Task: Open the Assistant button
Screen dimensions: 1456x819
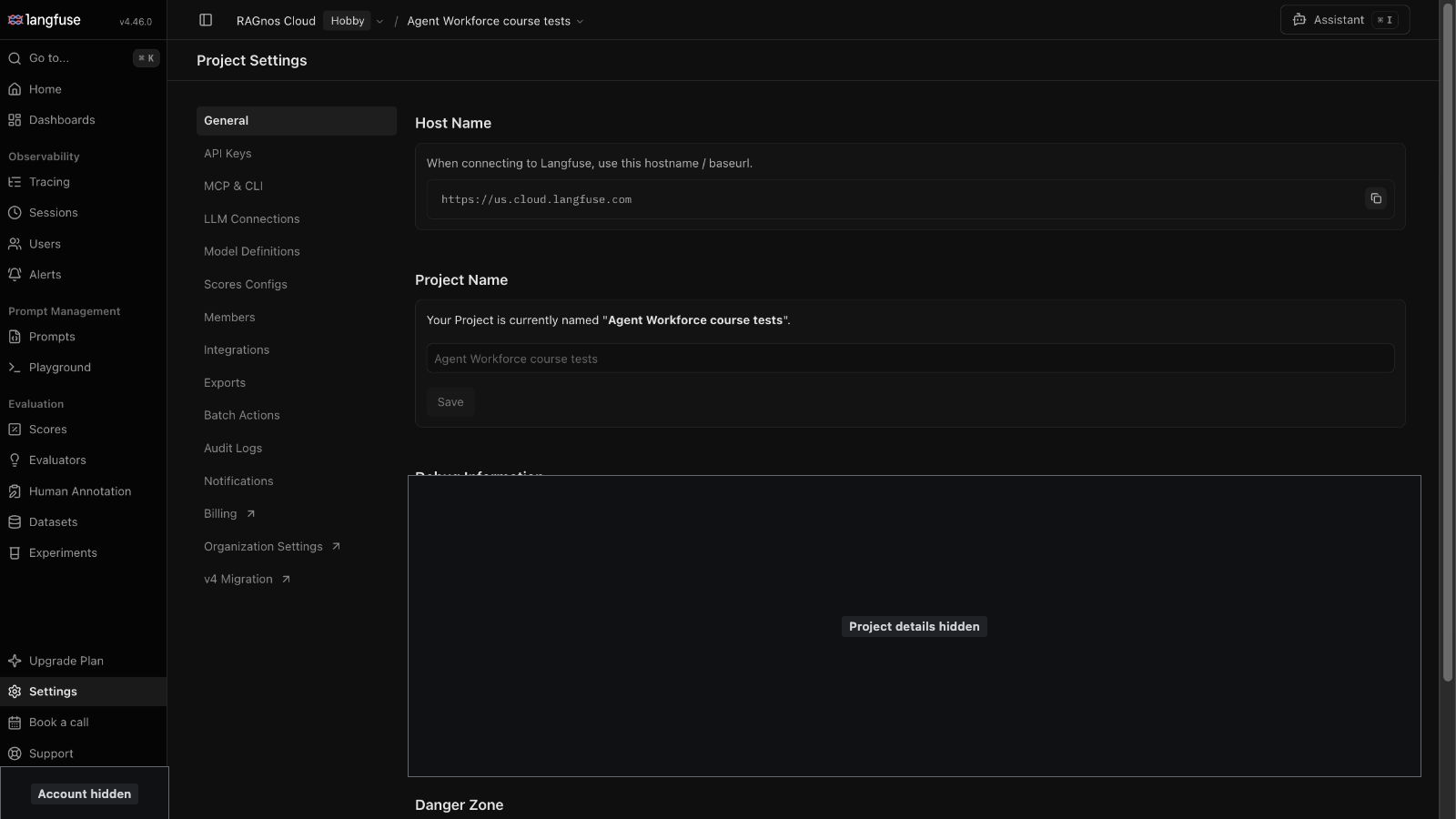Action: coord(1345,20)
